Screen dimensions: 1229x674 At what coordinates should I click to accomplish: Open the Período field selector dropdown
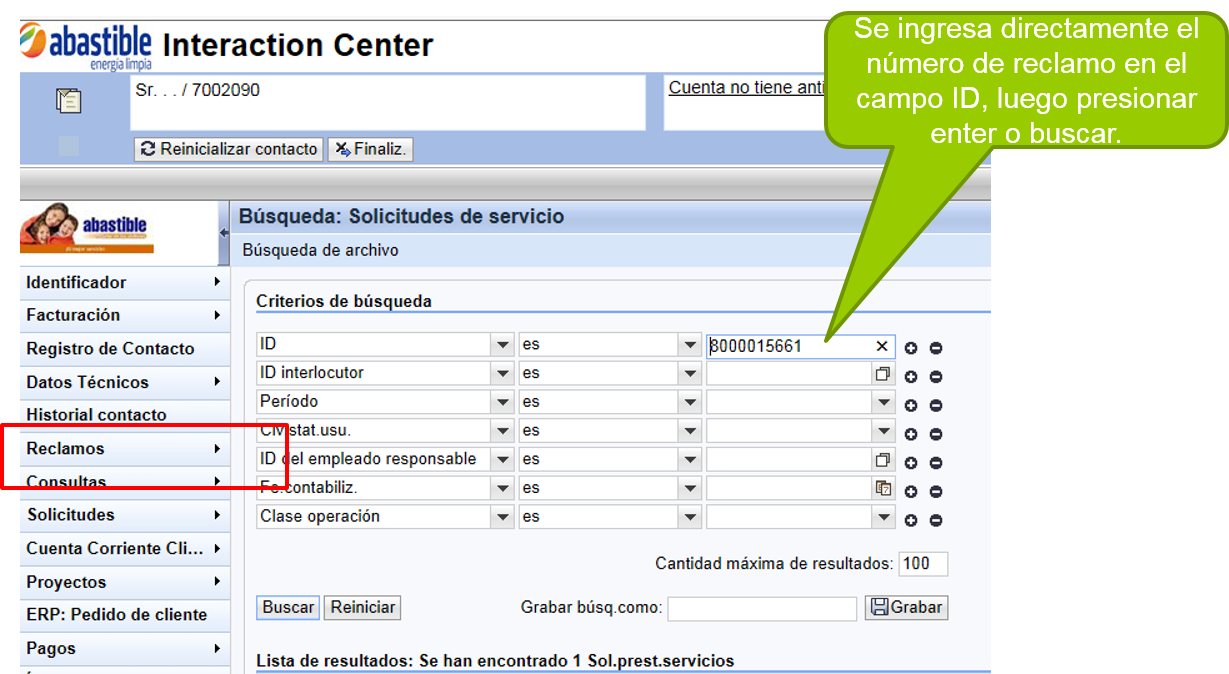(502, 402)
